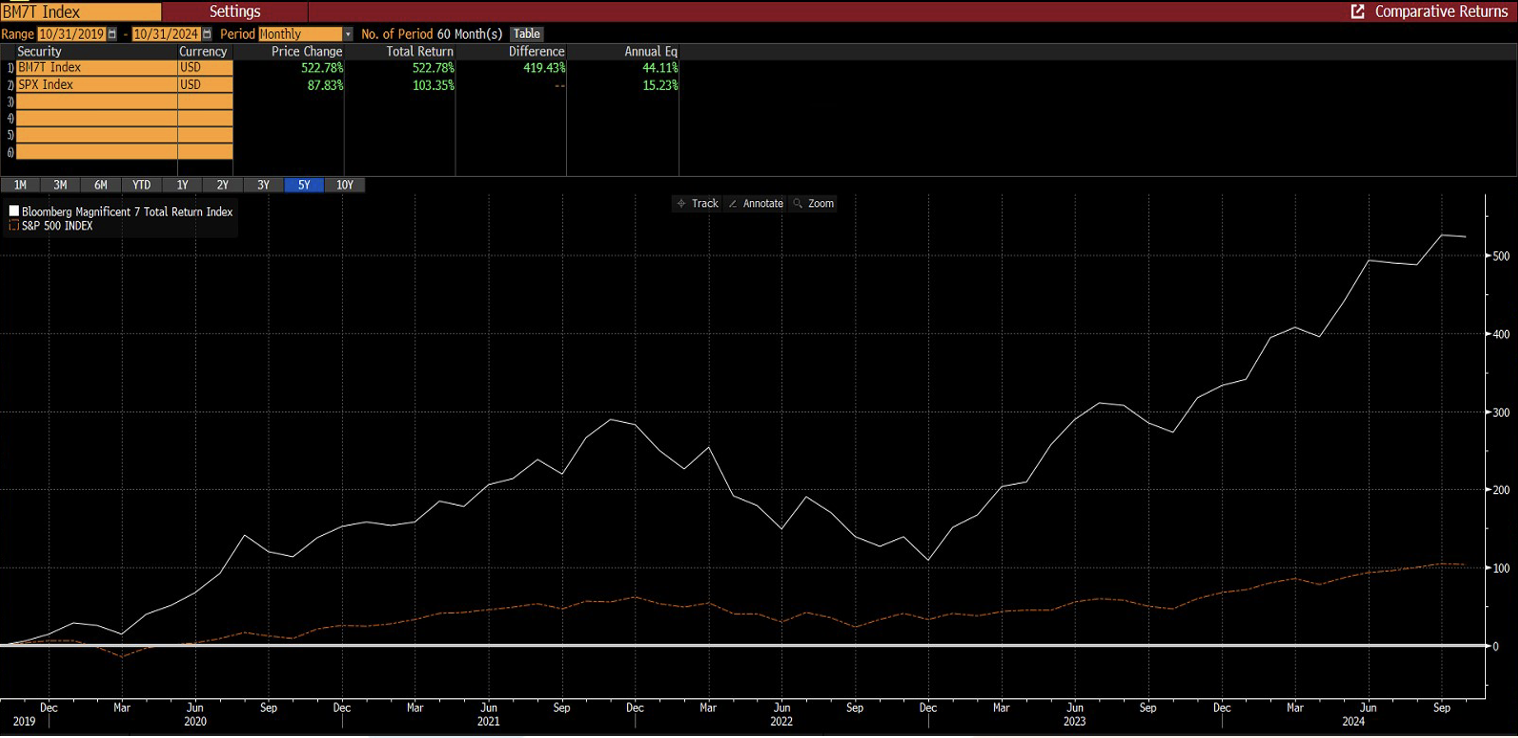This screenshot has height=738, width=1518.
Task: Click SPX Total Return value 103.35%
Action: point(431,85)
